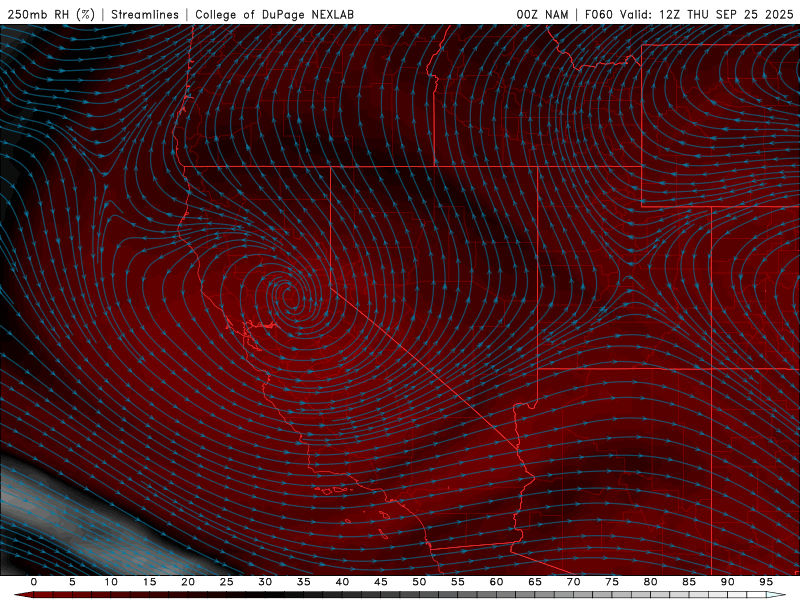
Task: Click the '70' value on the color scale
Action: click(x=573, y=582)
